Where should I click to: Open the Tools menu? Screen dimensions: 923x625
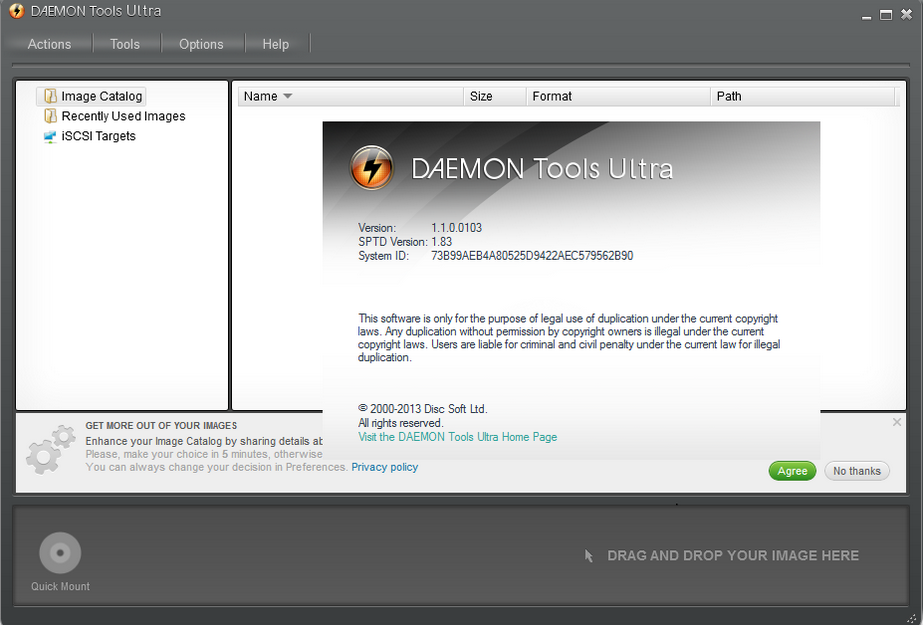(125, 44)
